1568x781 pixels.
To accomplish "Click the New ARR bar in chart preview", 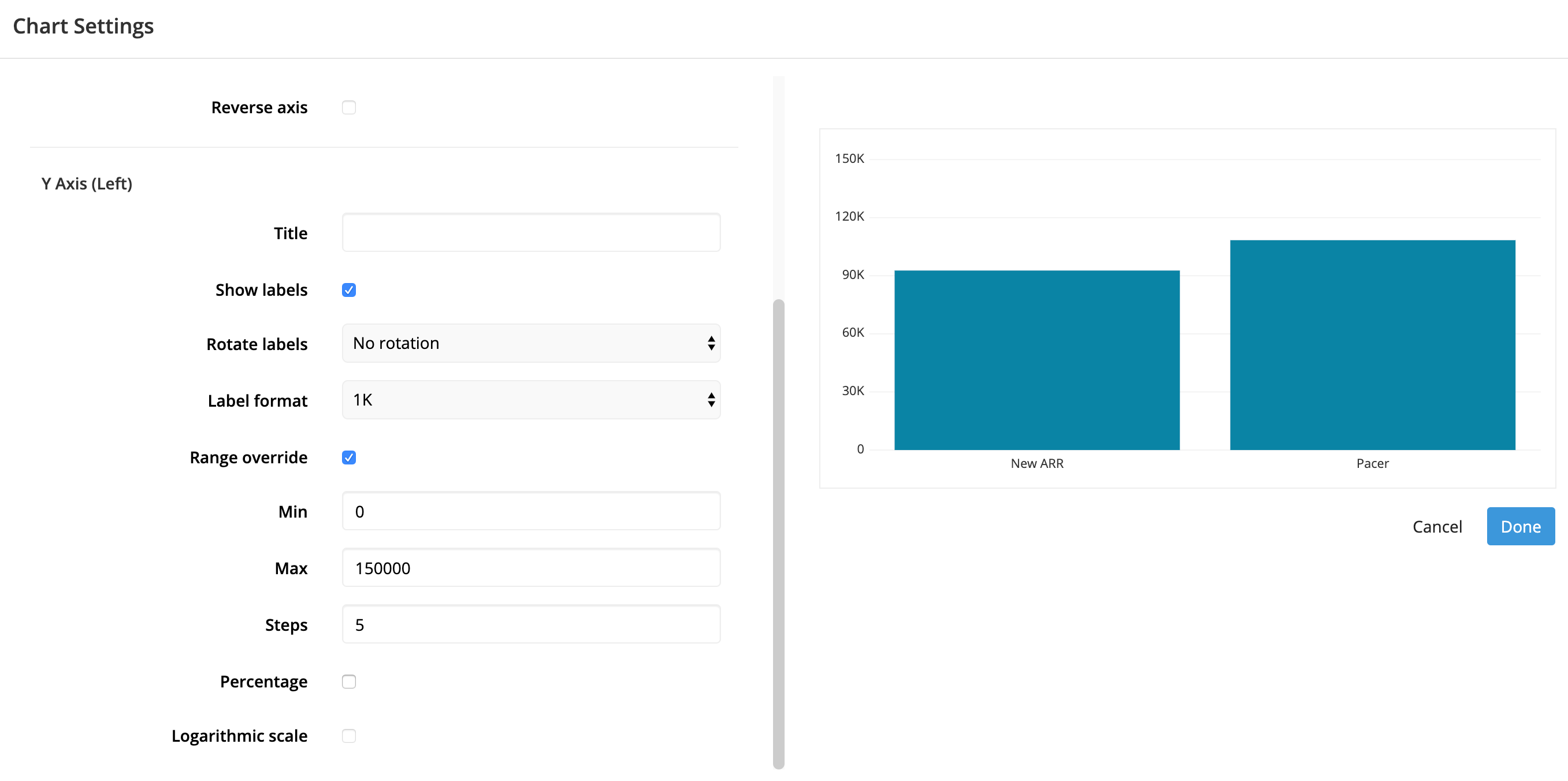I will coord(1037,360).
